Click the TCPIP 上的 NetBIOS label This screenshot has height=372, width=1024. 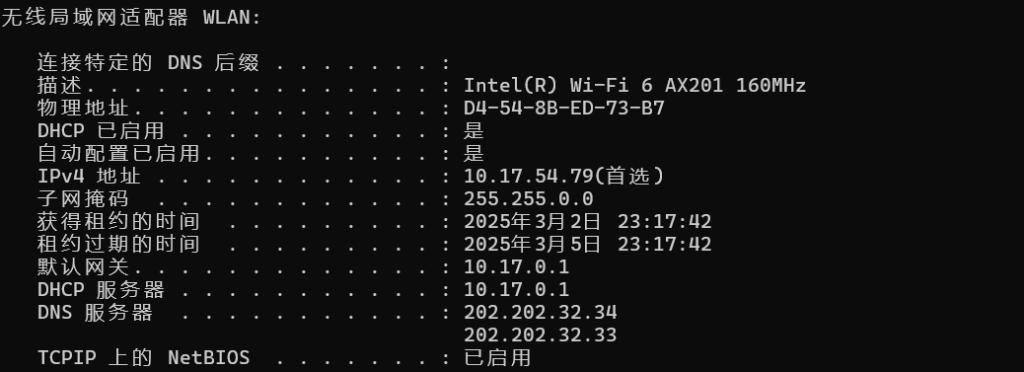pos(144,358)
